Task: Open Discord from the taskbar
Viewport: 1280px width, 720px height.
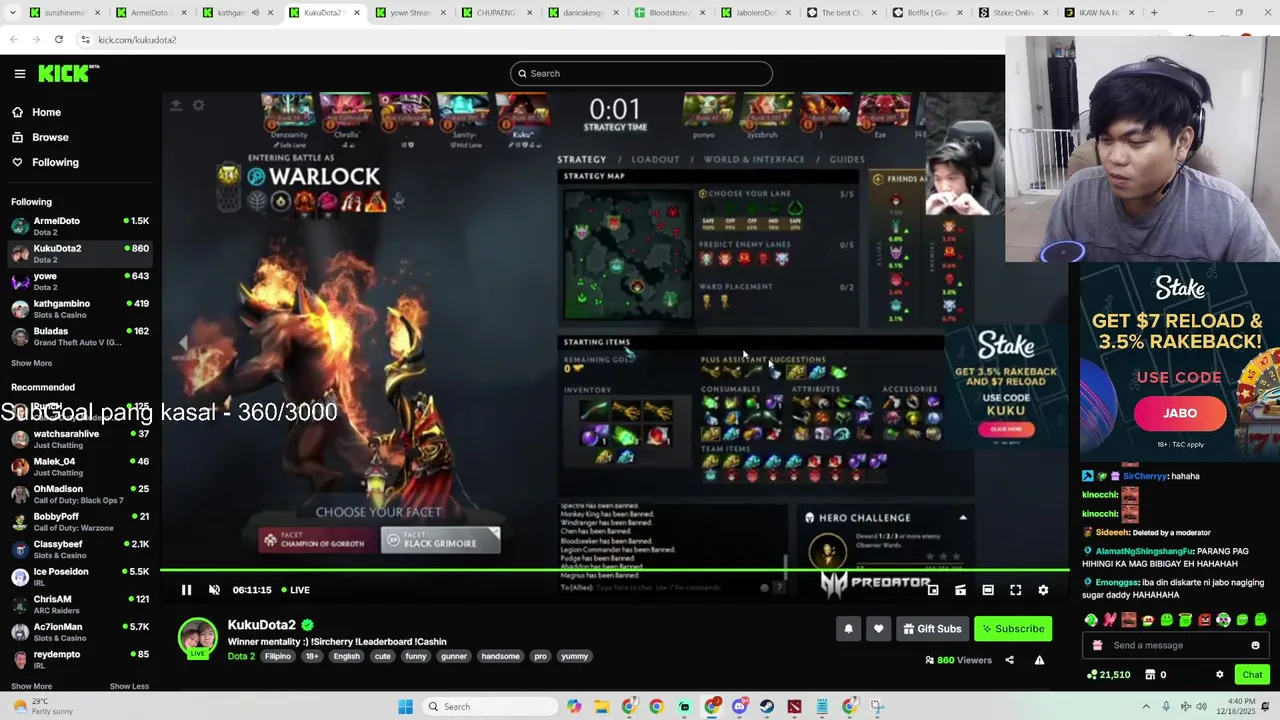Action: click(739, 707)
